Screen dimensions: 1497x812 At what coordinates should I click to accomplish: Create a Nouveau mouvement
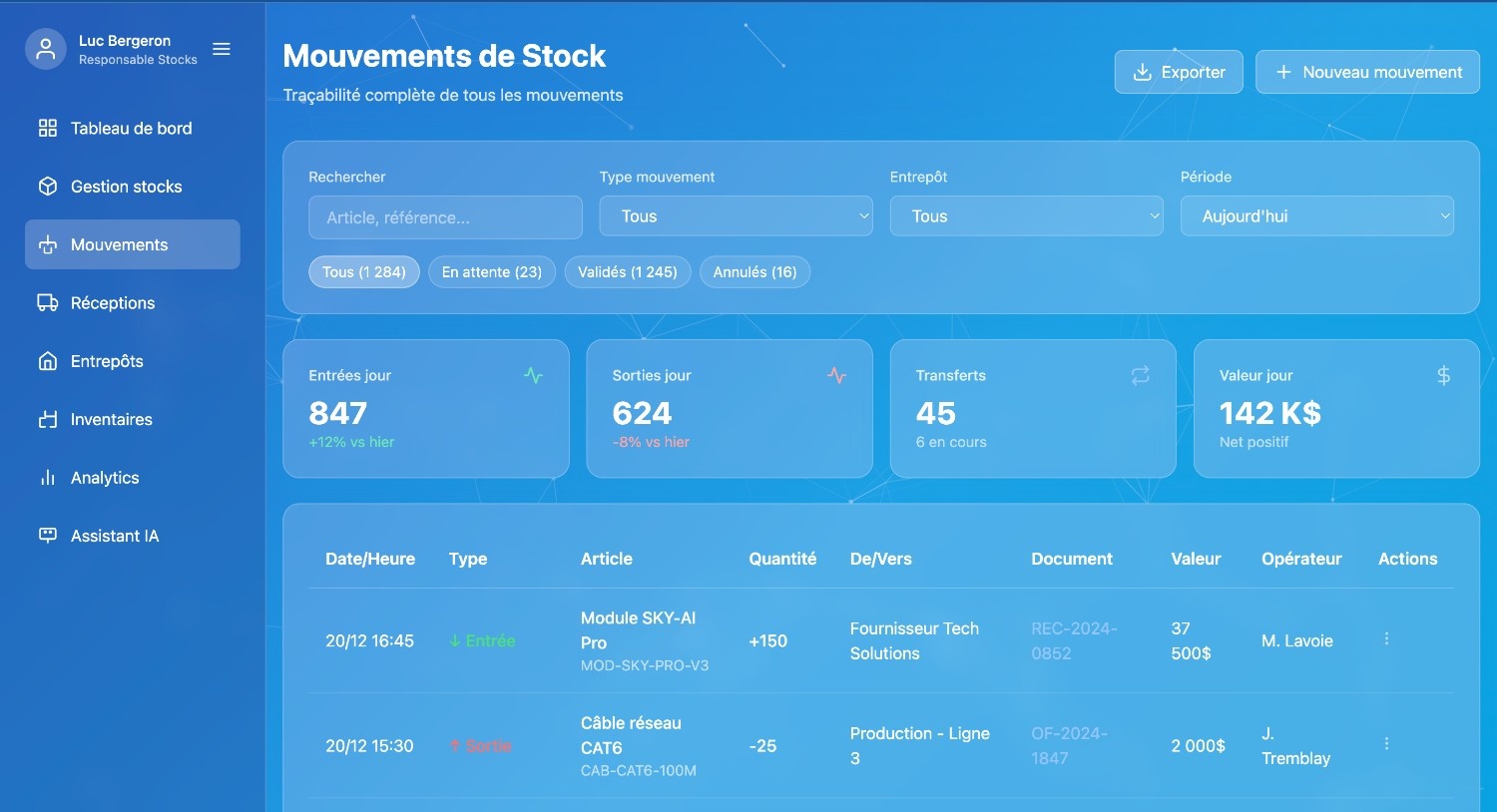pyautogui.click(x=1367, y=72)
